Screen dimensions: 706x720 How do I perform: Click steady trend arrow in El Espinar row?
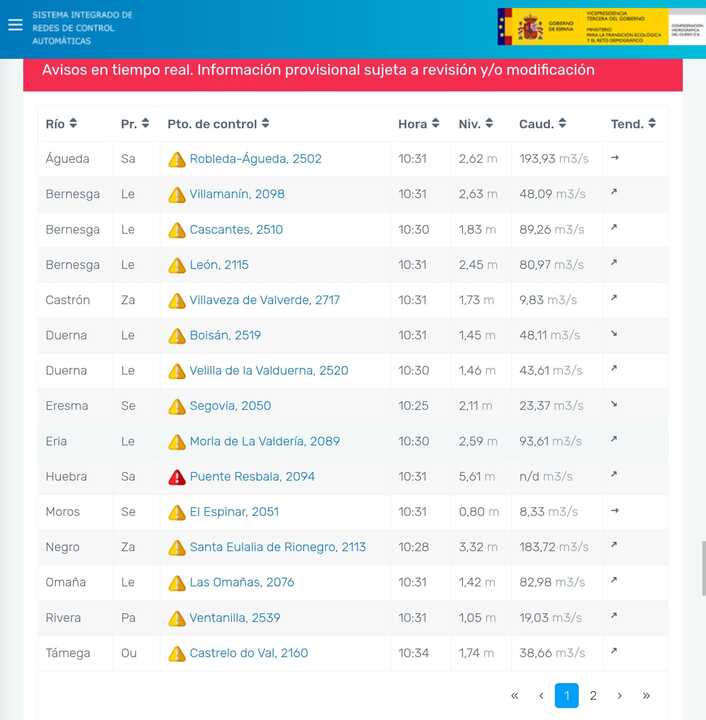pos(615,510)
